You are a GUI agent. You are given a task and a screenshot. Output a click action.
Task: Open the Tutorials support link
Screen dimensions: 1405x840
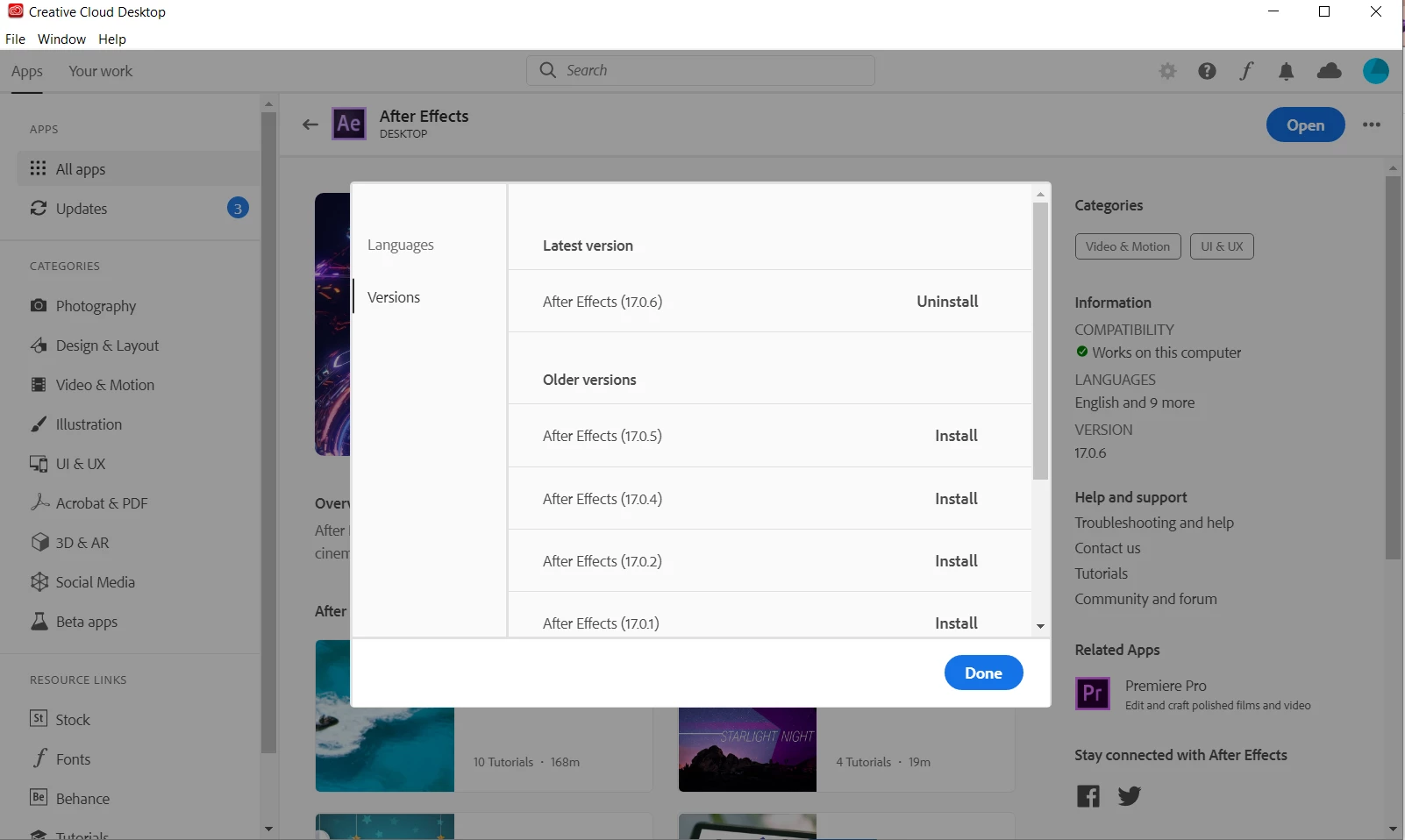(1102, 573)
